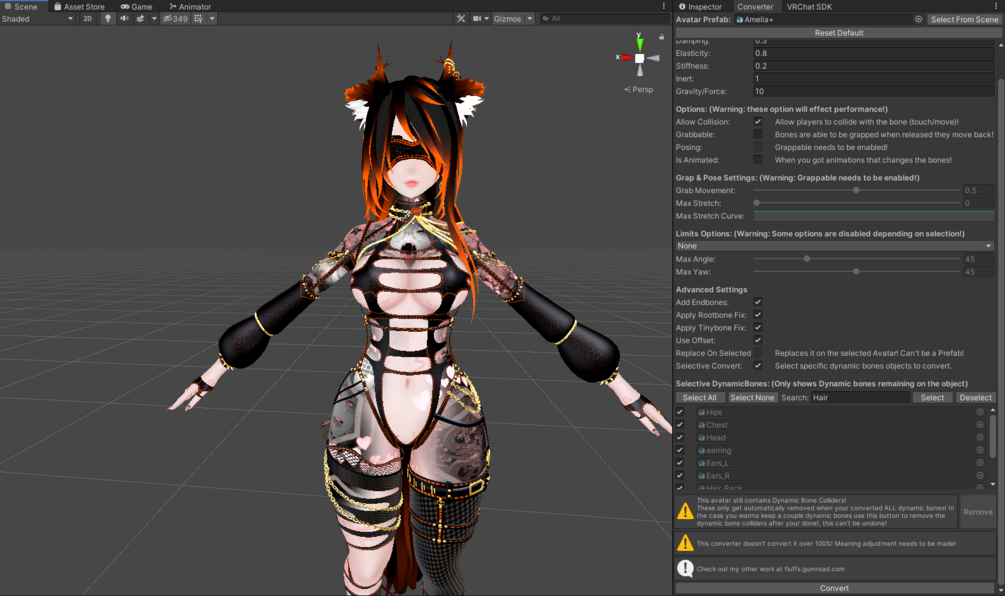Click object picker circle on Ears_R row
1005x596 pixels.
980,476
